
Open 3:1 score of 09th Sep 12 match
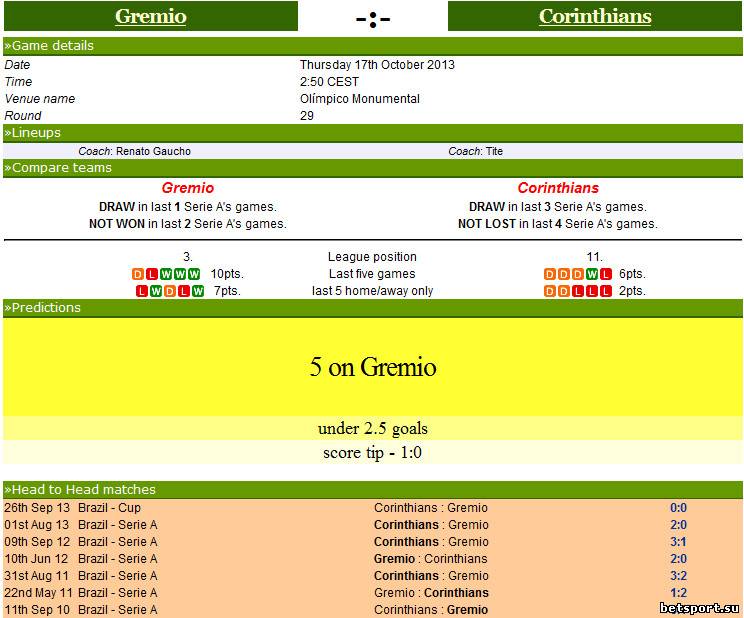pos(679,542)
